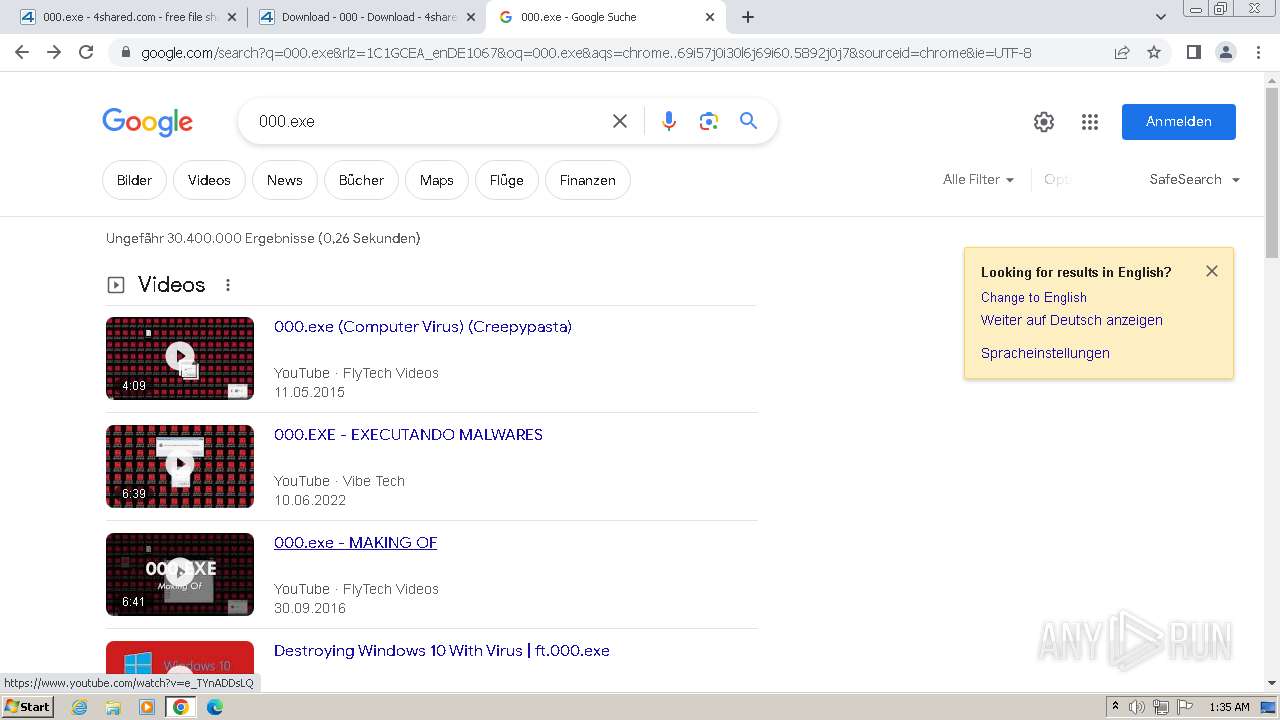Image resolution: width=1280 pixels, height=720 pixels.
Task: Close the 000.exe Google Suche tab
Action: pyautogui.click(x=710, y=17)
